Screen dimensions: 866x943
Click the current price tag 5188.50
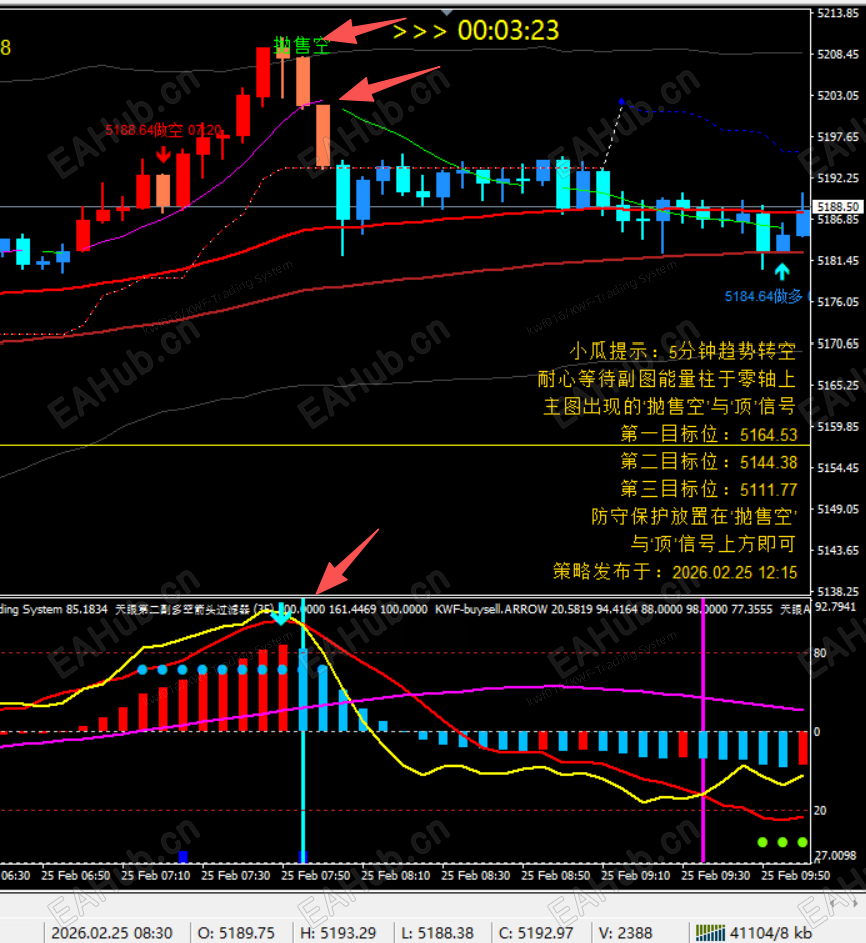click(x=838, y=206)
